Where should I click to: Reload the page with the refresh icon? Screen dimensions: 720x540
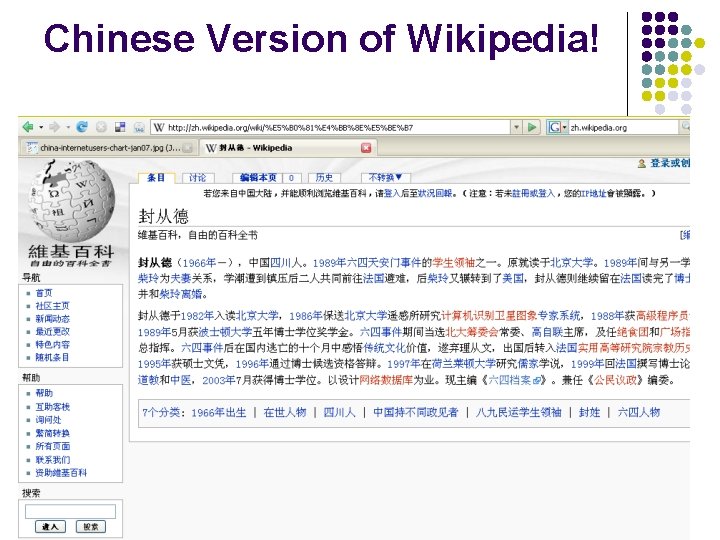pos(82,127)
